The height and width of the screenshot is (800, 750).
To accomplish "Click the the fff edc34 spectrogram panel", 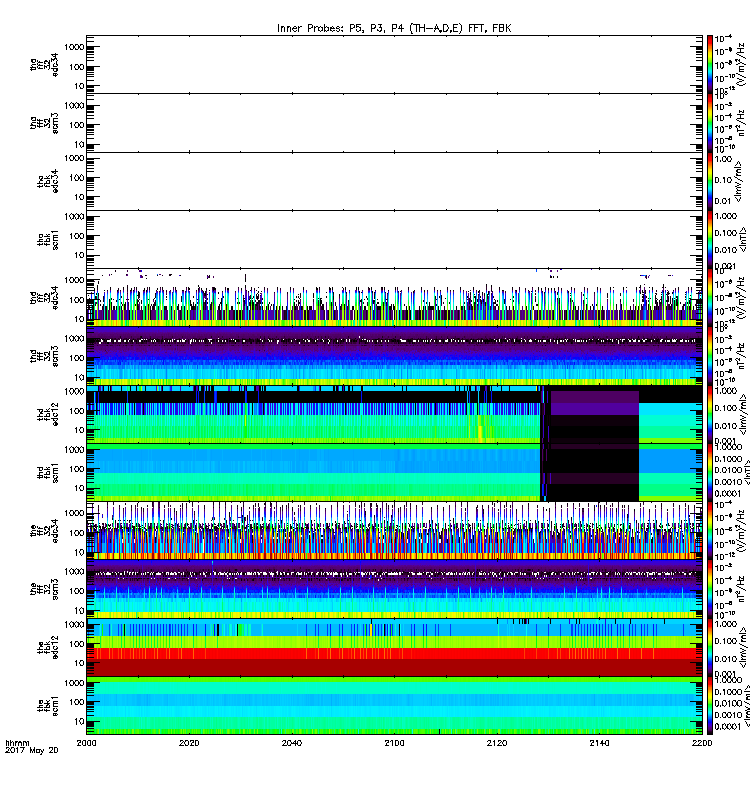I will coord(394,531).
